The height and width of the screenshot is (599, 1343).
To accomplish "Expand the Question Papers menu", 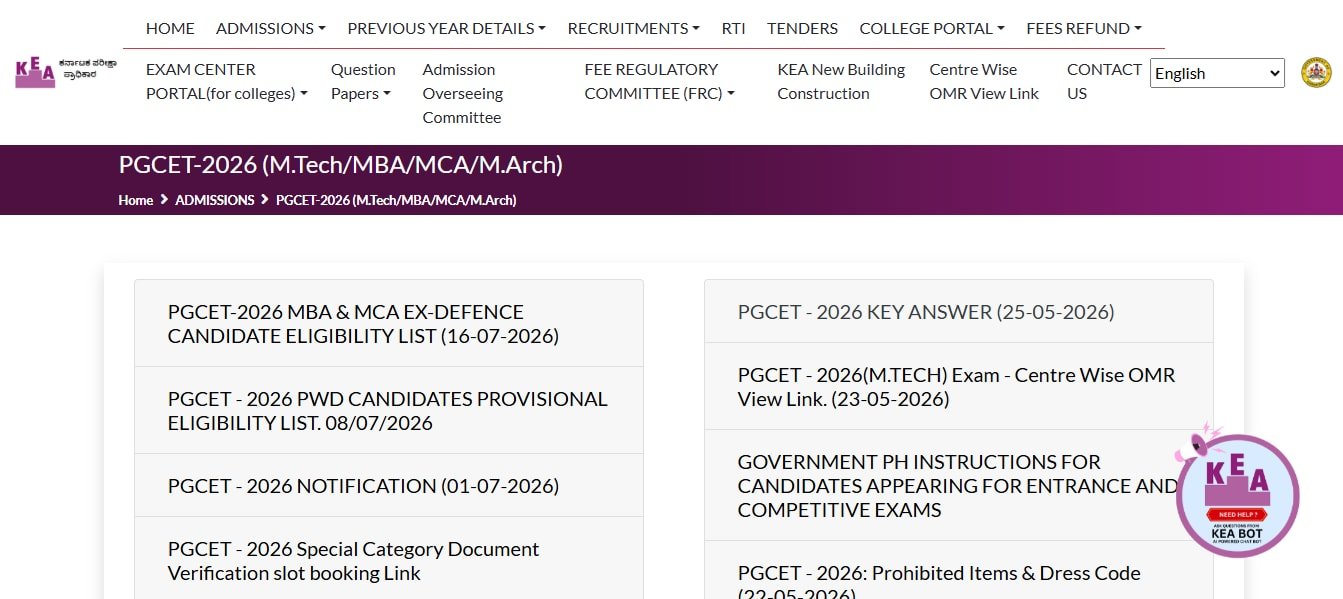I will (x=363, y=81).
